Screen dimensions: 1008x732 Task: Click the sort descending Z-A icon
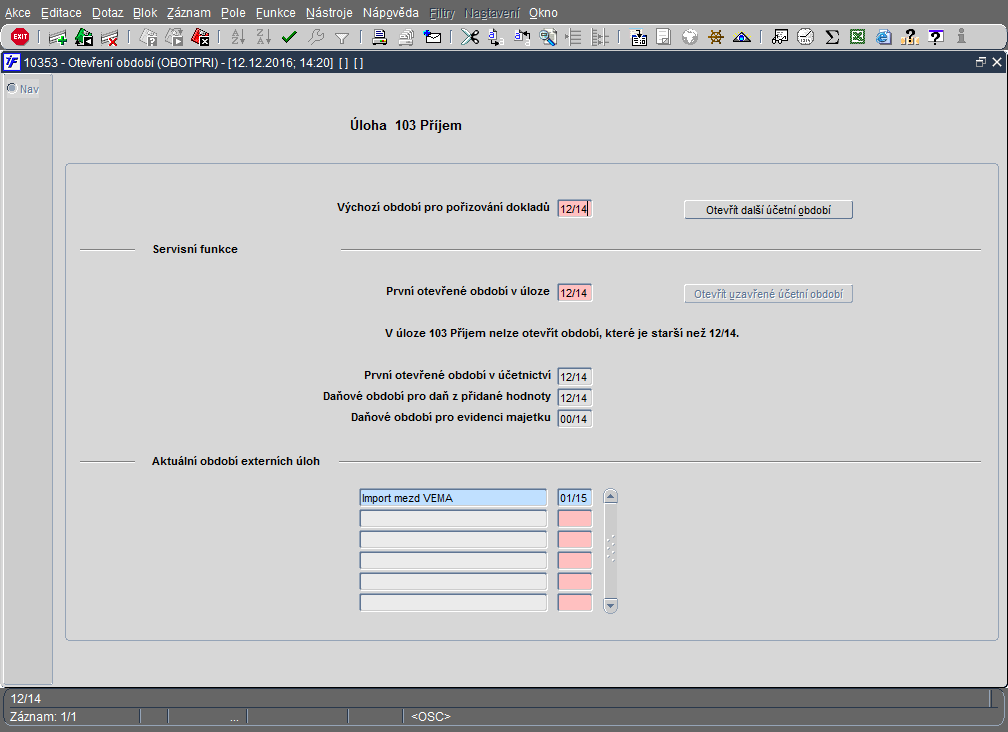264,37
